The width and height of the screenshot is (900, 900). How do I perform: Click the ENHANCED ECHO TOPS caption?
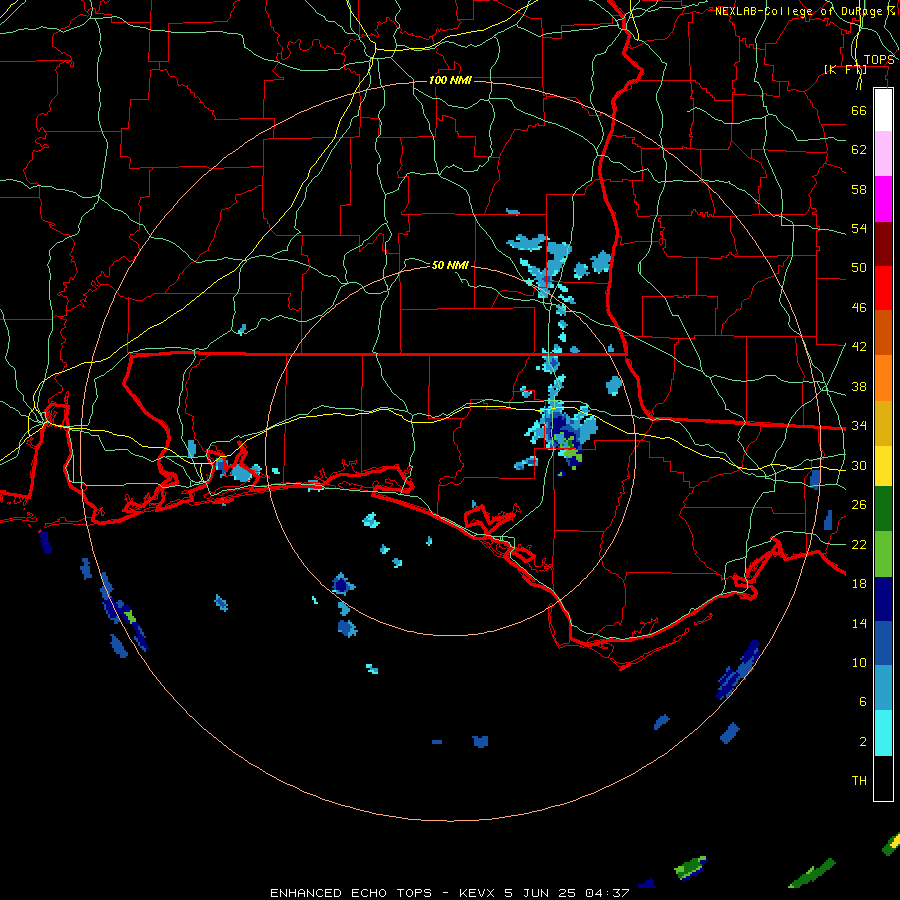351,893
